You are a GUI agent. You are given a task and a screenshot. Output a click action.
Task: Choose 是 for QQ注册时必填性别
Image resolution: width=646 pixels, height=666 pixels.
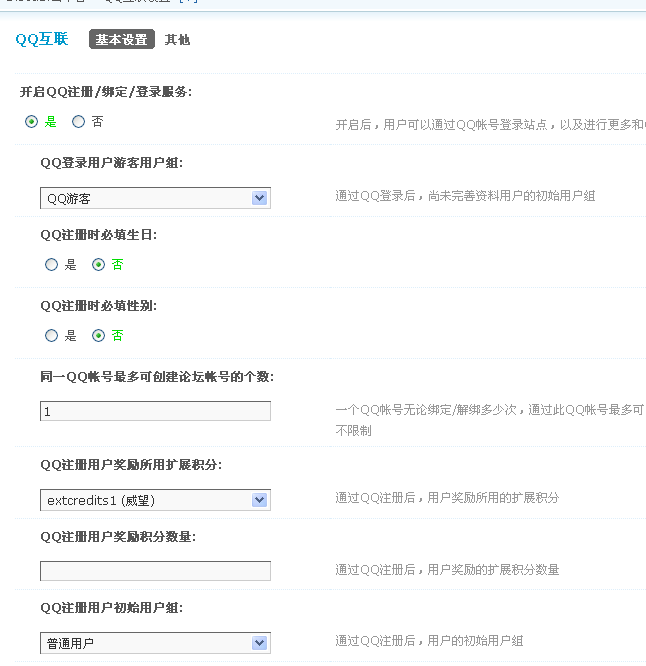pos(52,336)
